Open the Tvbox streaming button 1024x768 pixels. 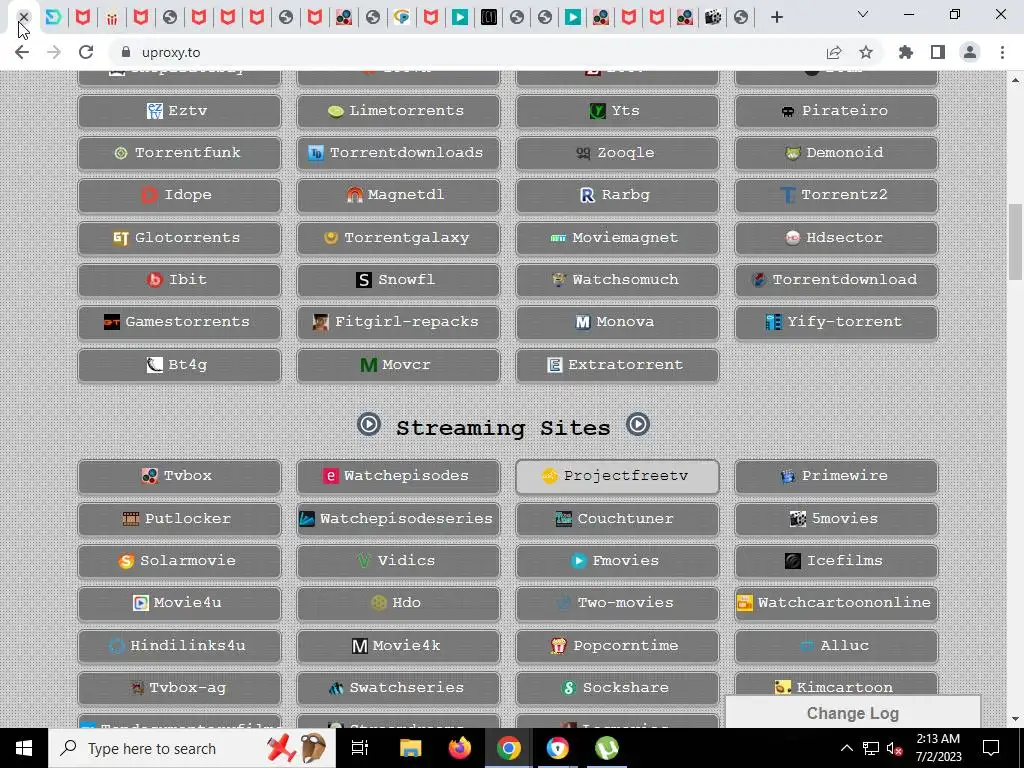179,476
